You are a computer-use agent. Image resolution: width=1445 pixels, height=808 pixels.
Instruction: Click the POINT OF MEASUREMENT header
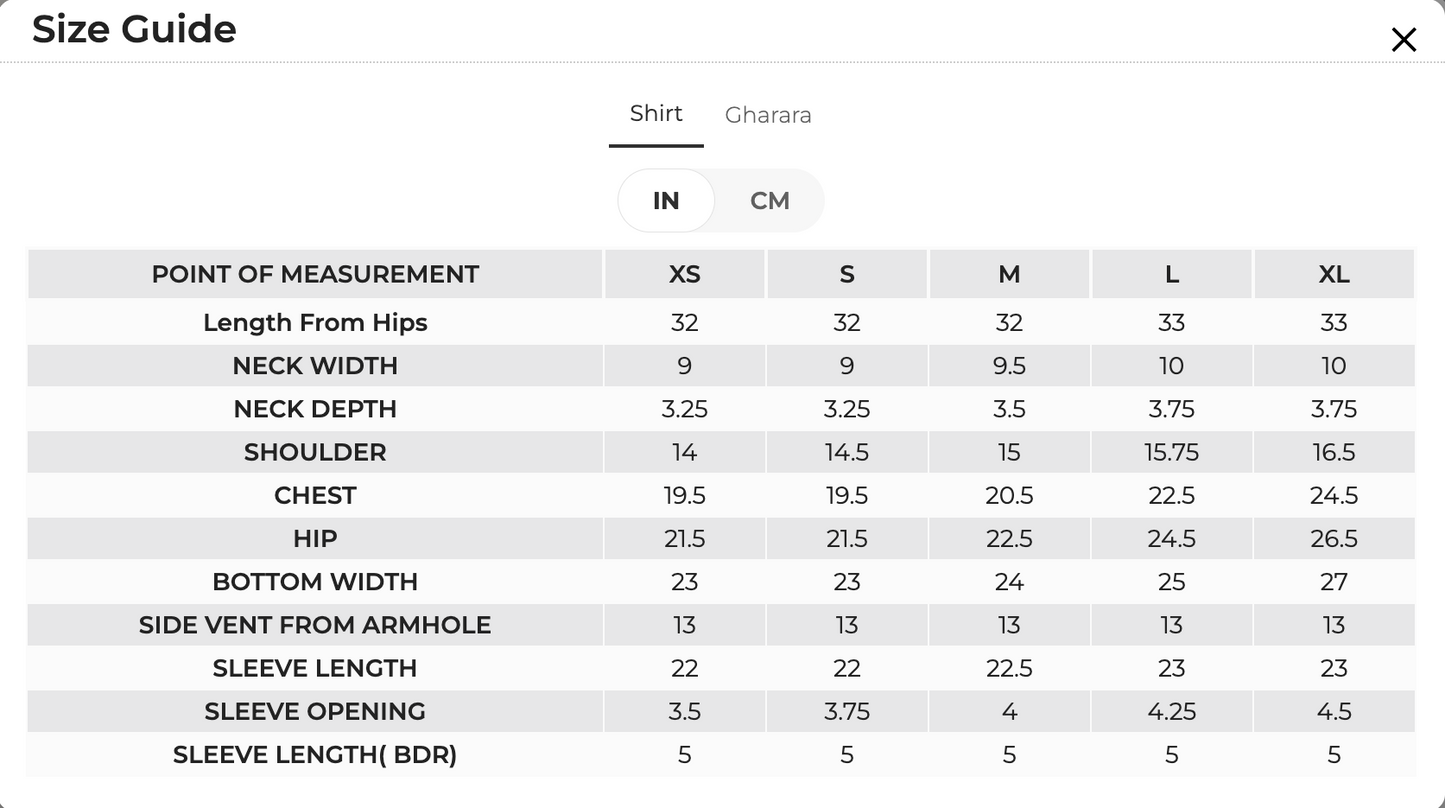[x=315, y=274]
